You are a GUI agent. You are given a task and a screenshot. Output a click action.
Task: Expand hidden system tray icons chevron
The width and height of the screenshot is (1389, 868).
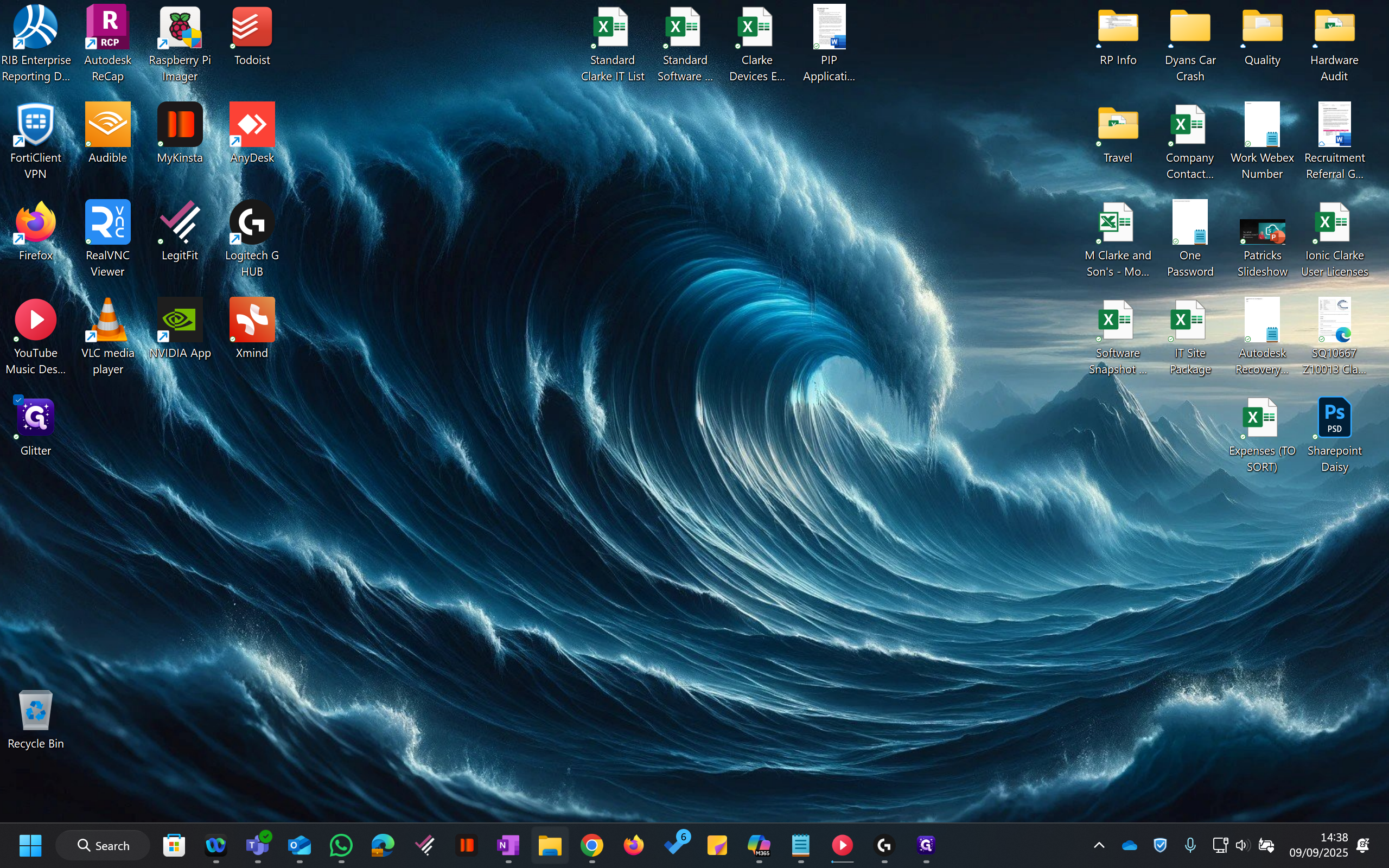tap(1098, 845)
